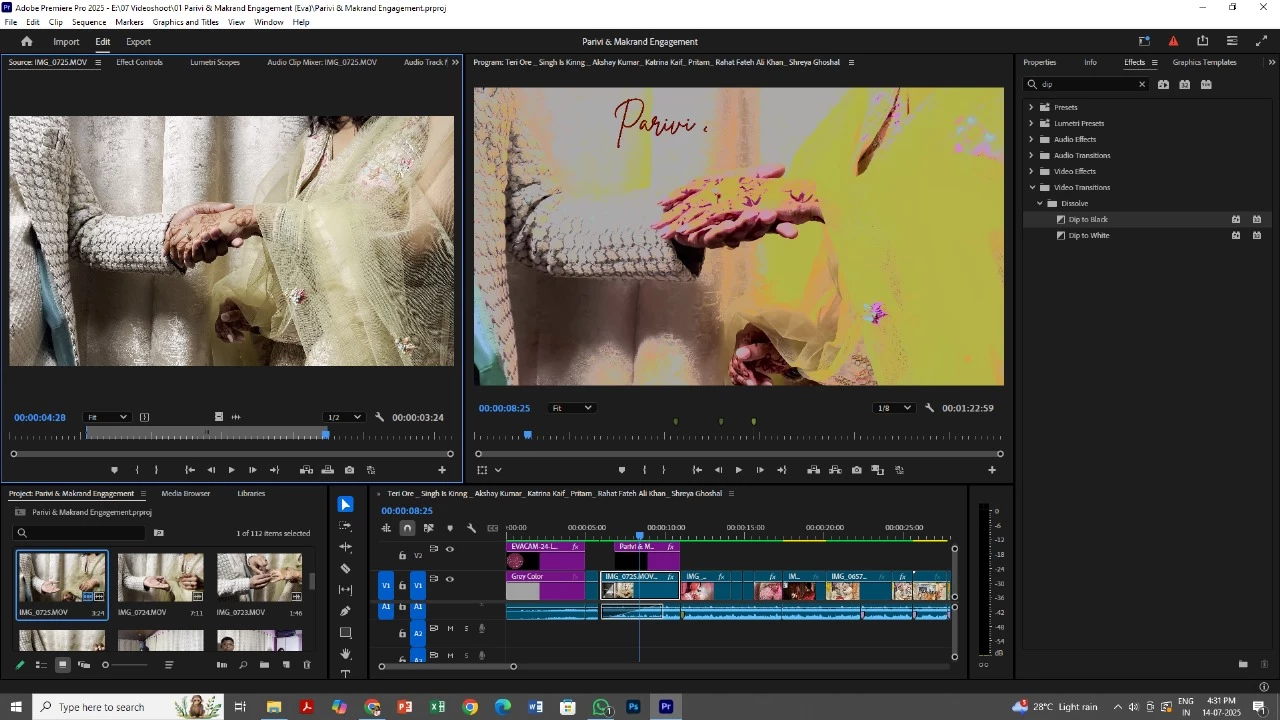Select the Dip to White transition
Viewport: 1280px width, 720px height.
(1088, 236)
